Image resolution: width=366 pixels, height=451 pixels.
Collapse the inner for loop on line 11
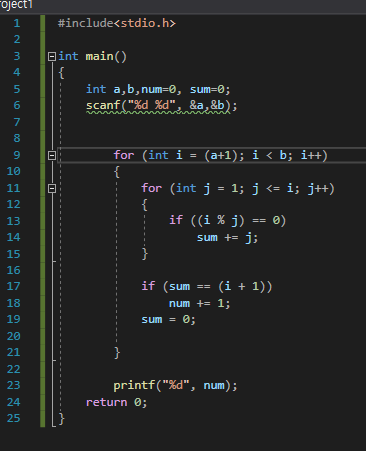[x=52, y=189]
